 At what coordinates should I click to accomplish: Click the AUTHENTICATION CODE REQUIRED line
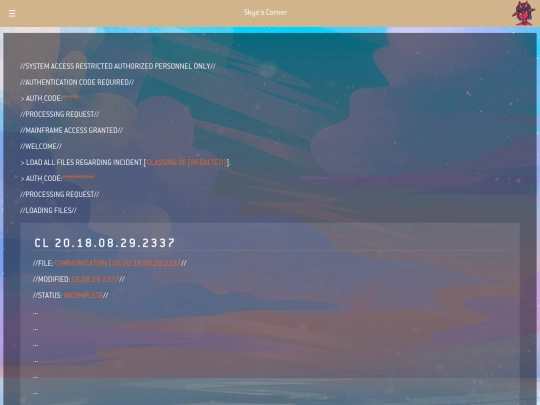point(77,82)
